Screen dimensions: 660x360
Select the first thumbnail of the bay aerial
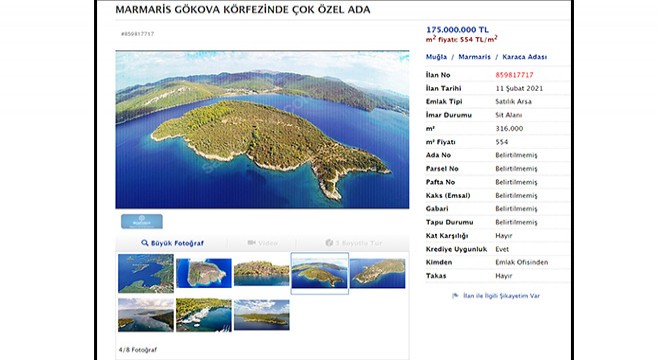(x=146, y=273)
